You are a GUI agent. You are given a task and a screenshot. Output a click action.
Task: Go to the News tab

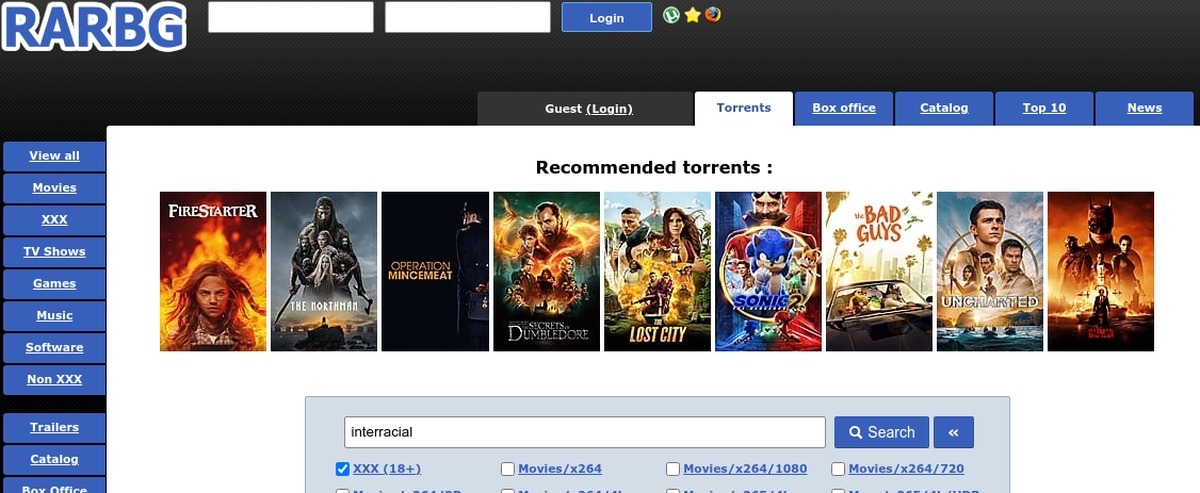(x=1144, y=108)
